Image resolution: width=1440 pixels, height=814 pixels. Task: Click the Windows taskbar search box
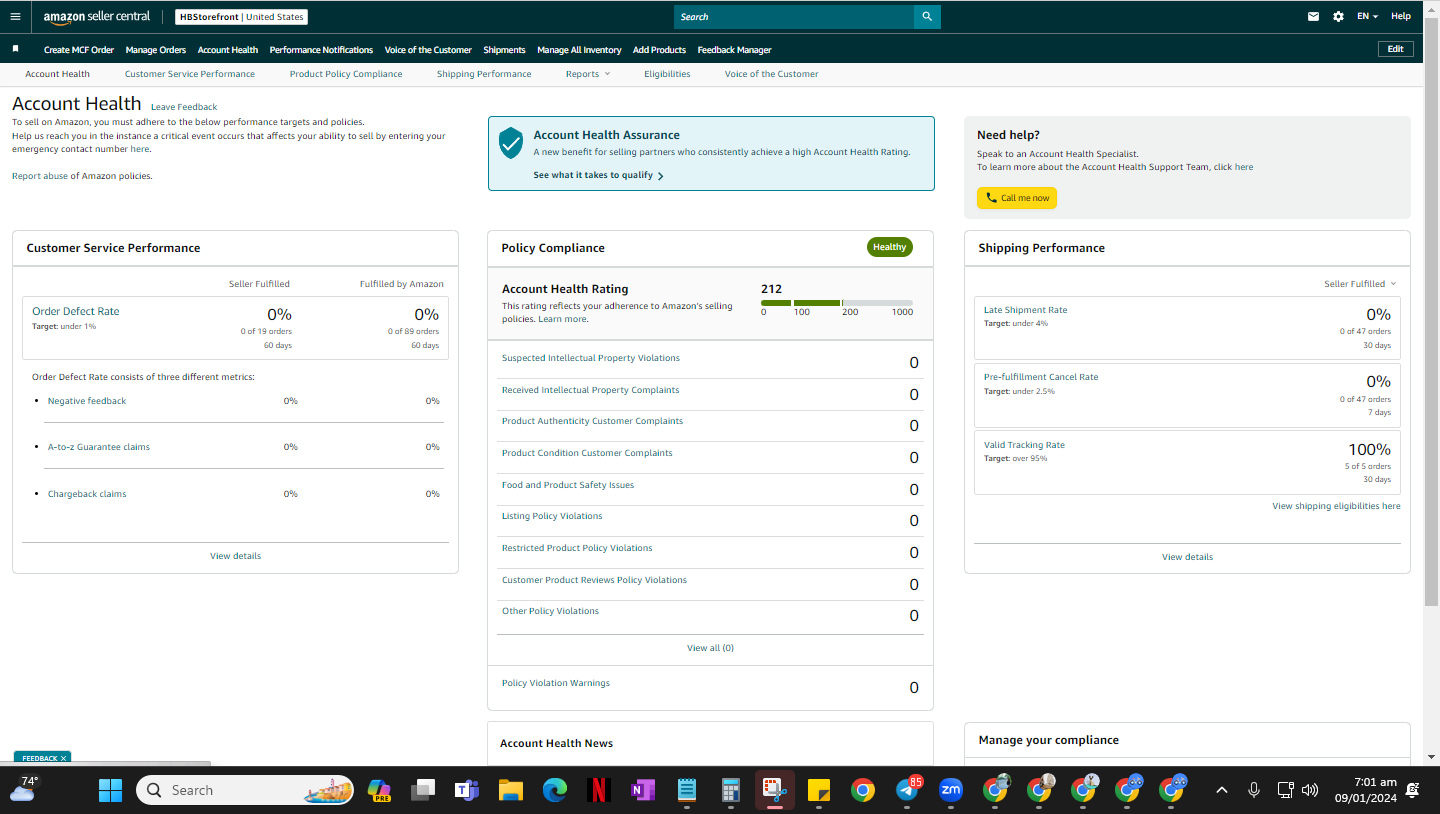click(x=245, y=790)
